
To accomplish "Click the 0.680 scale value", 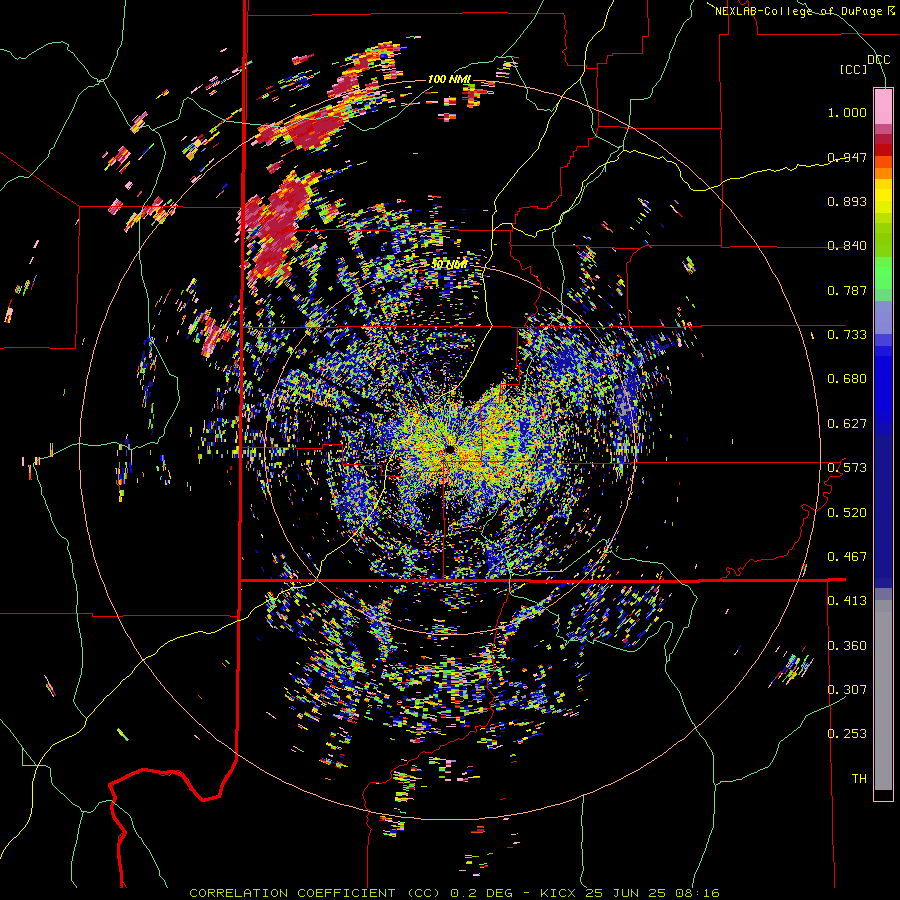I will 847,379.
